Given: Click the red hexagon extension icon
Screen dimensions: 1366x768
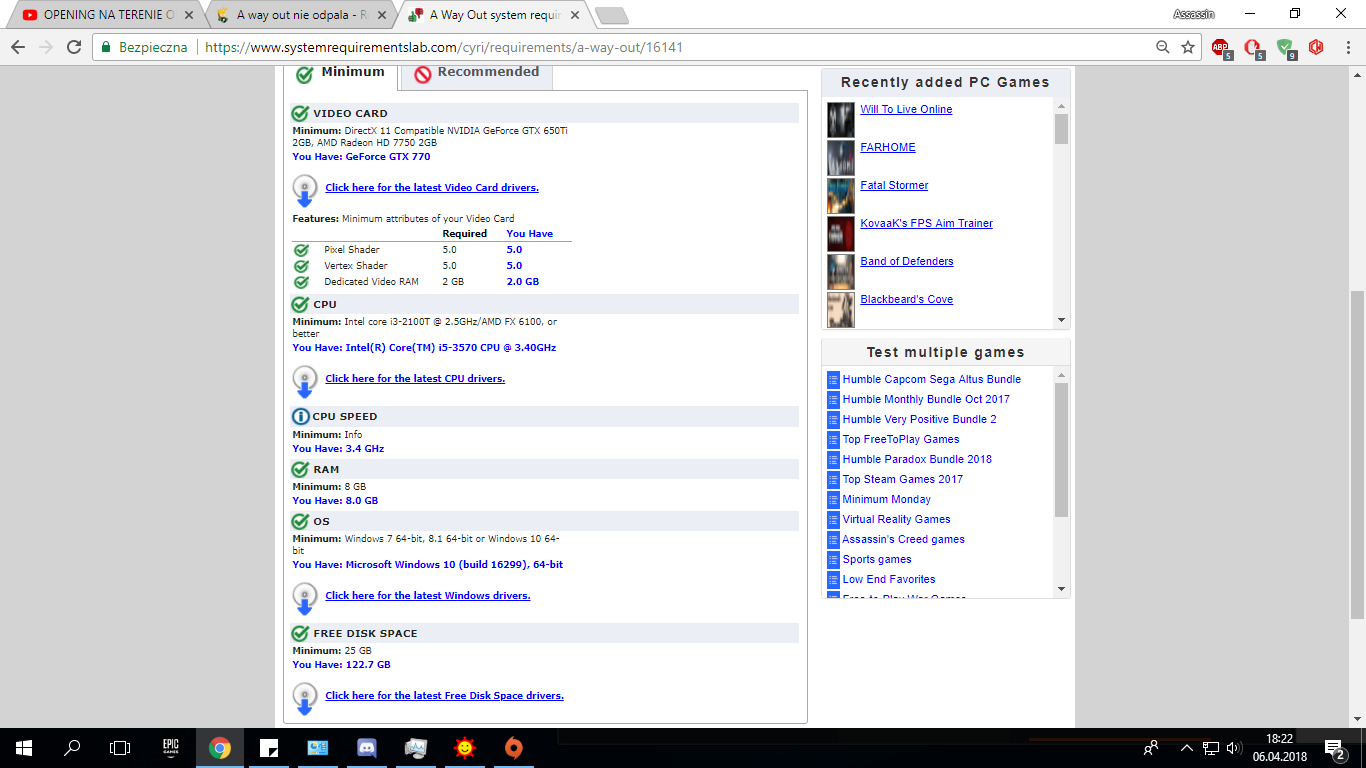Looking at the screenshot, I should point(1316,47).
